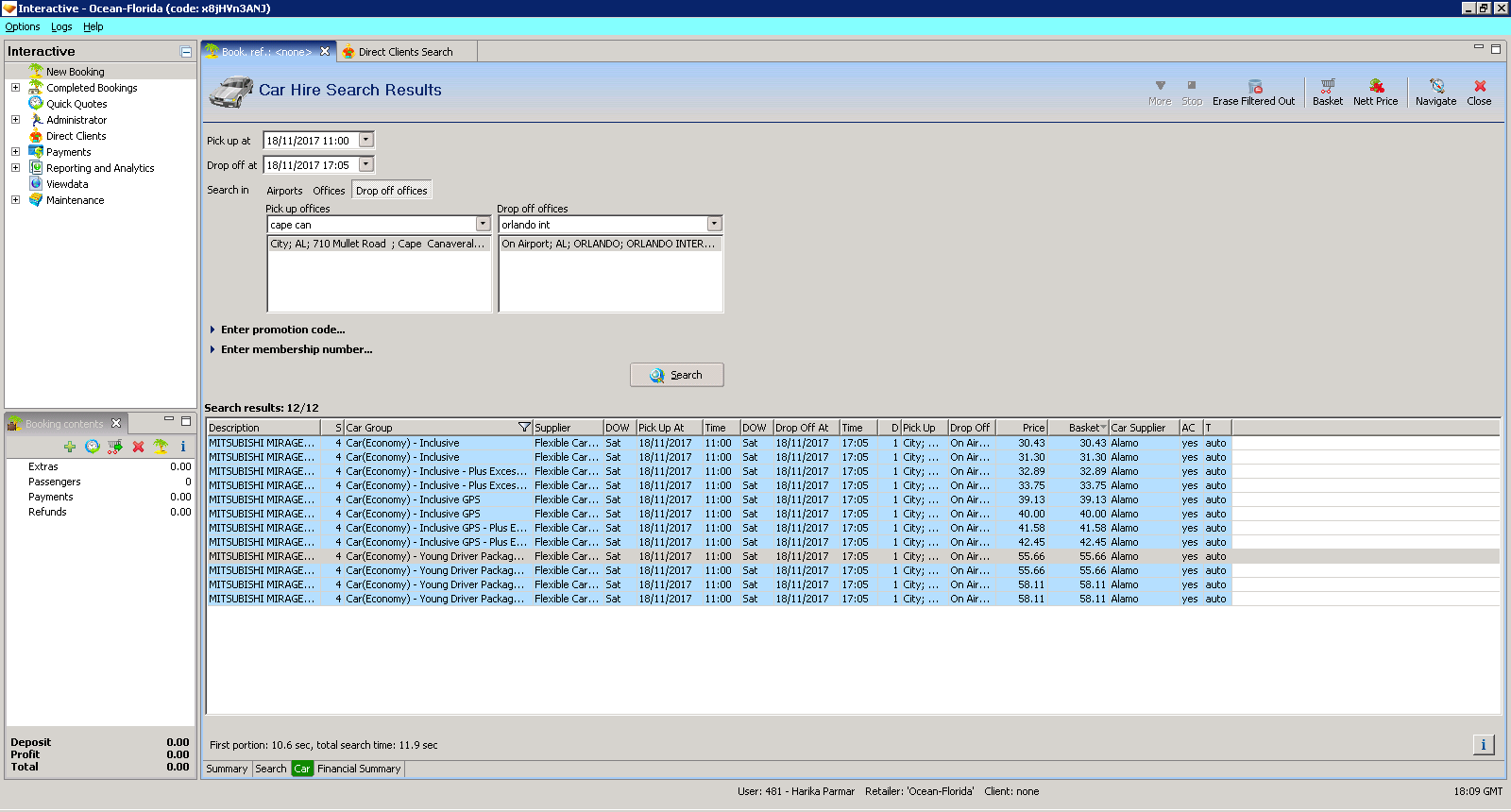Open the Pick up at date dropdown
The width and height of the screenshot is (1511, 812).
[x=366, y=140]
